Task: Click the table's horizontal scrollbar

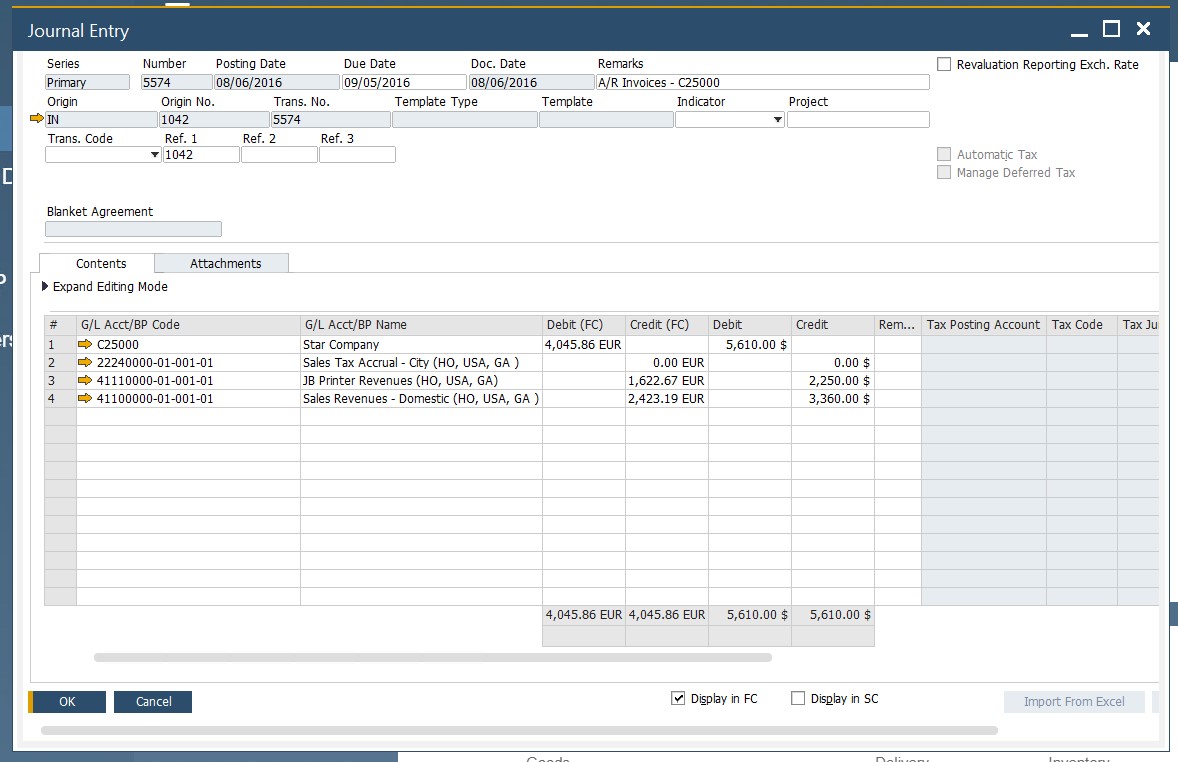Action: click(x=432, y=658)
